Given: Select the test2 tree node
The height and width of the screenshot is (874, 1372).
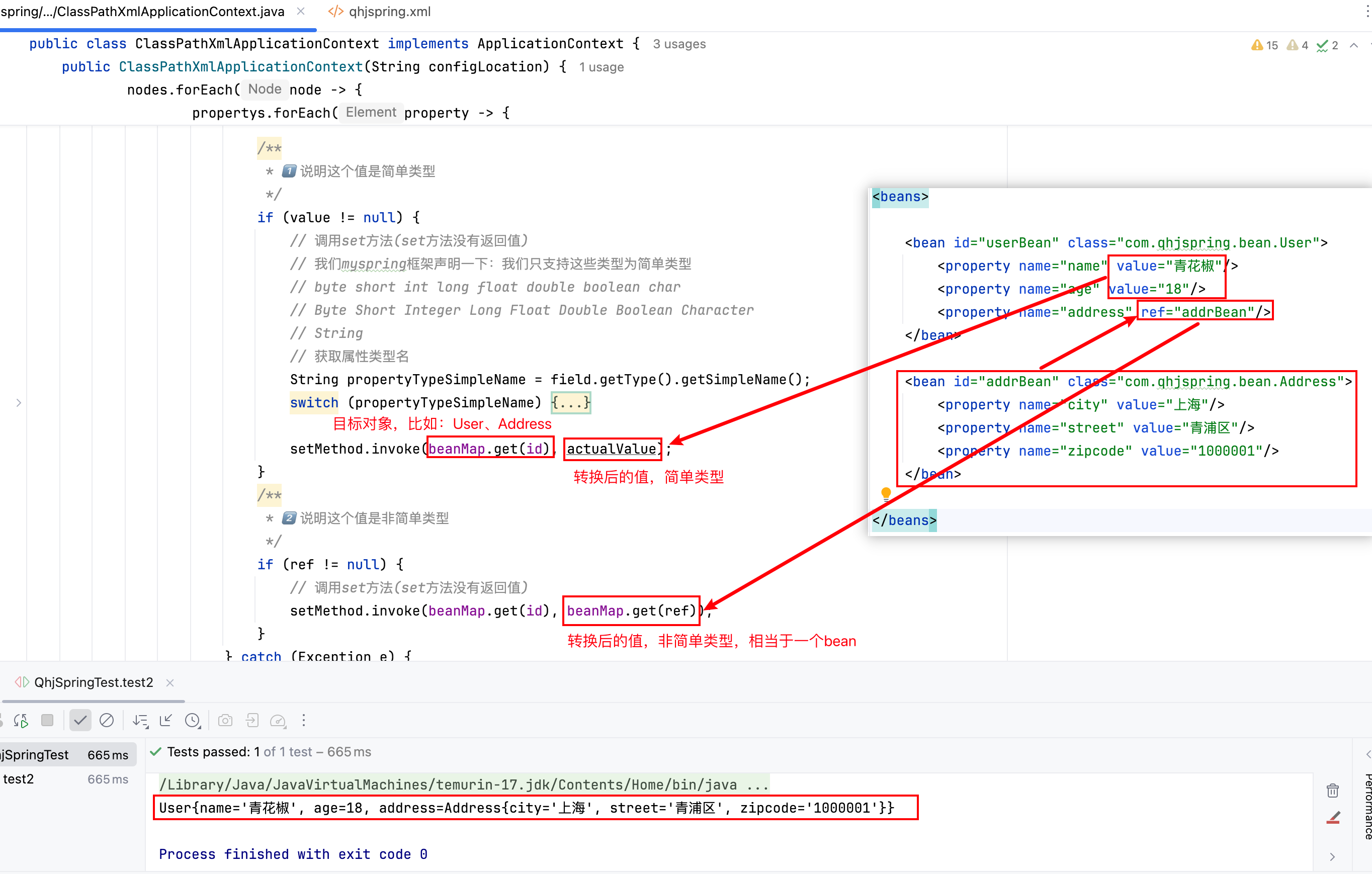Looking at the screenshot, I should (67, 779).
